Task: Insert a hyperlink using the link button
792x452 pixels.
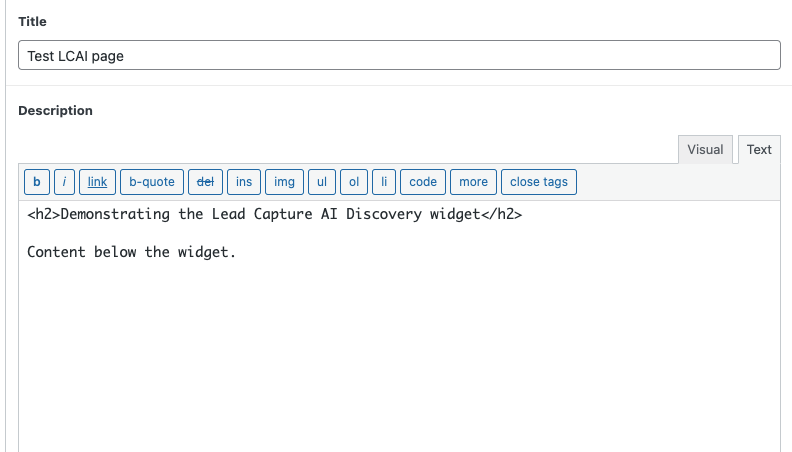Action: (97, 182)
